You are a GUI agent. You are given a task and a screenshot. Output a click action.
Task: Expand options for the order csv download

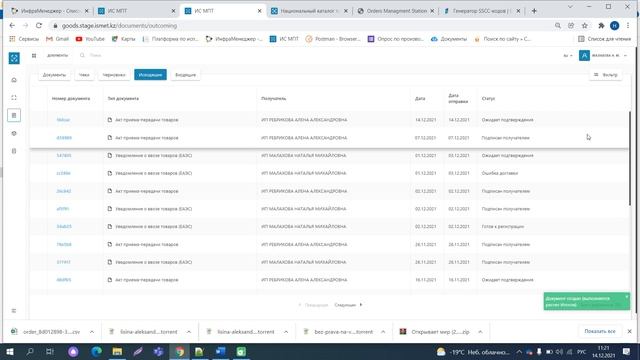[92, 332]
